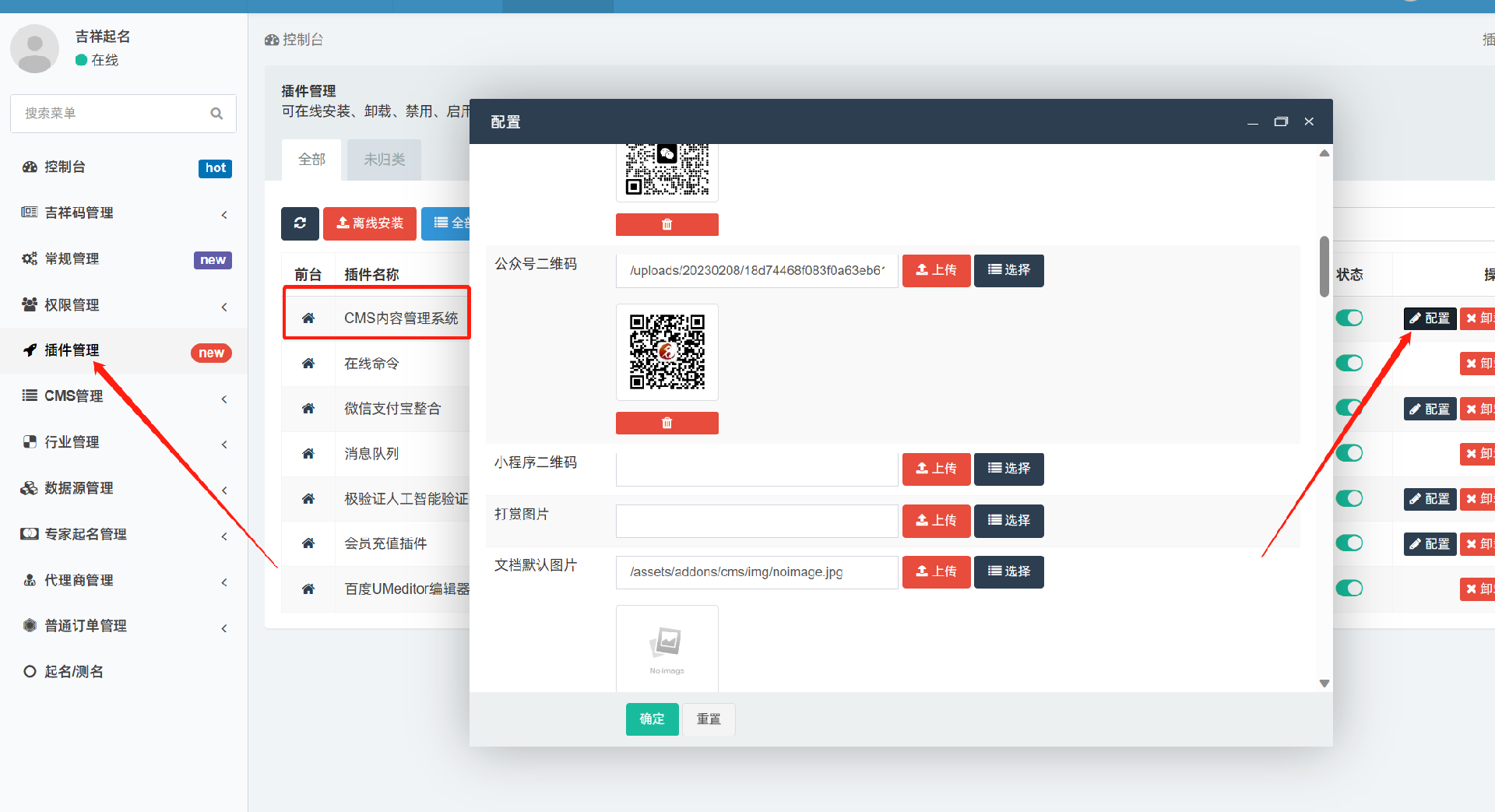Close the 配置 dialog
This screenshot has height=812, width=1495.
pos(1309,122)
